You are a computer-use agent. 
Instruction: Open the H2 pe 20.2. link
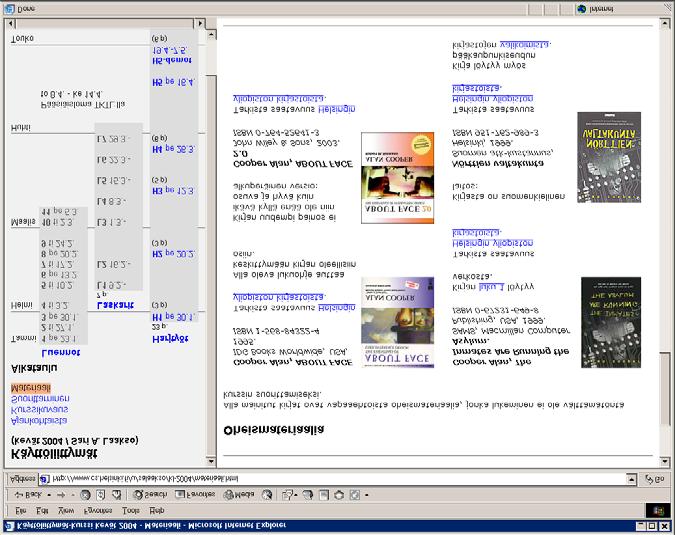click(x=173, y=254)
